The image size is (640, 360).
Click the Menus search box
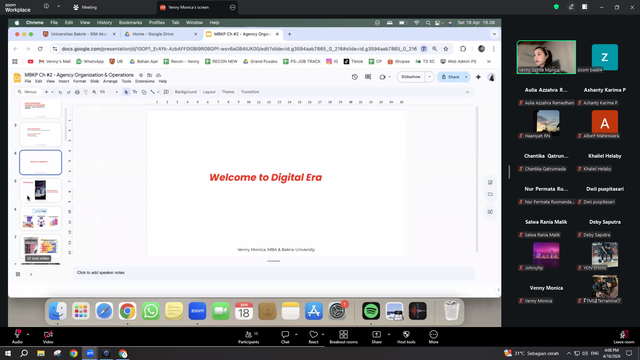28,92
